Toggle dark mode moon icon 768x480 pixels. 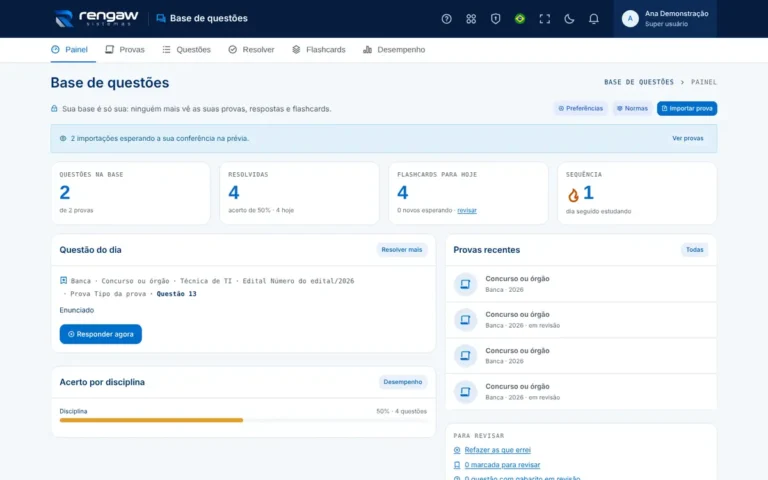point(569,19)
